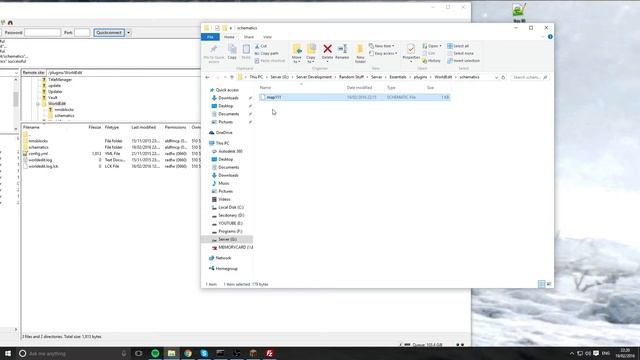Viewport: 640px width, 360px height.
Task: Click Cut in the Clipboard group
Action: click(x=261, y=46)
